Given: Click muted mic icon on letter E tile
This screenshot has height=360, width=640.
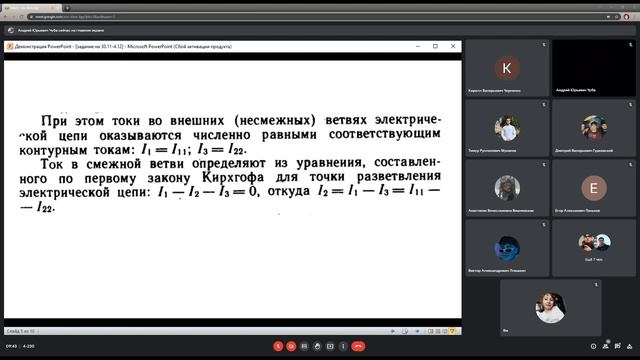Looking at the screenshot, I should [630, 164].
